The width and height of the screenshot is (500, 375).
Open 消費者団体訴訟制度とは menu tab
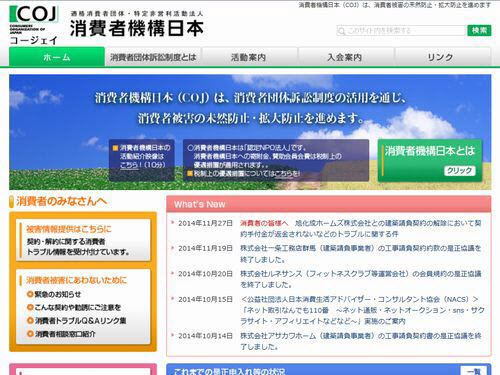point(153,57)
